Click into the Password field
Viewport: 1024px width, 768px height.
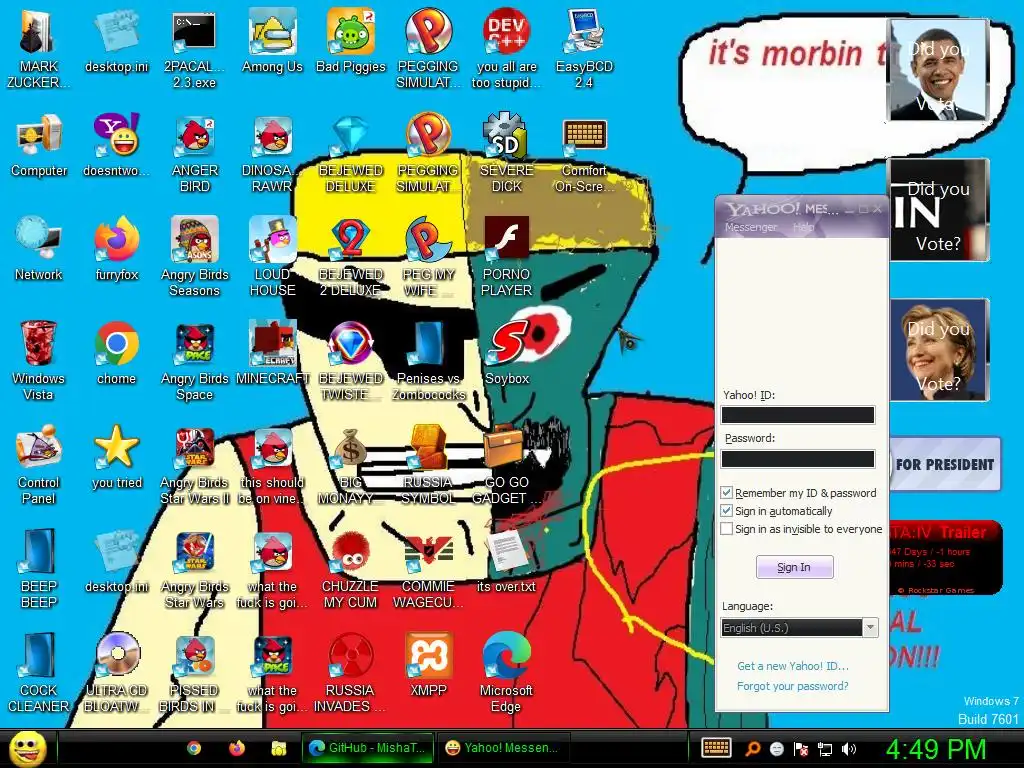click(x=797, y=459)
